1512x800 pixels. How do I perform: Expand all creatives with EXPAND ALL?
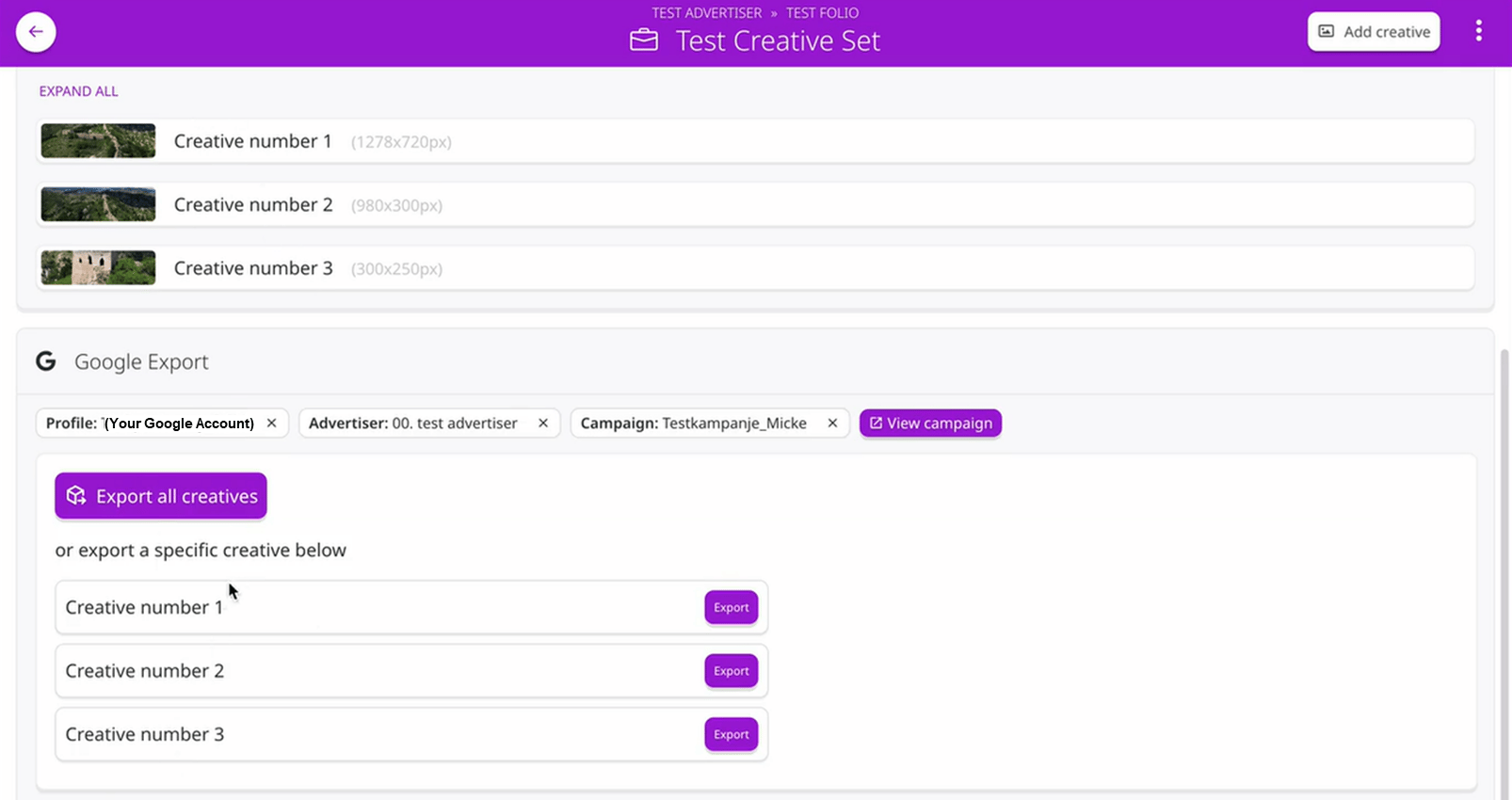tap(78, 91)
